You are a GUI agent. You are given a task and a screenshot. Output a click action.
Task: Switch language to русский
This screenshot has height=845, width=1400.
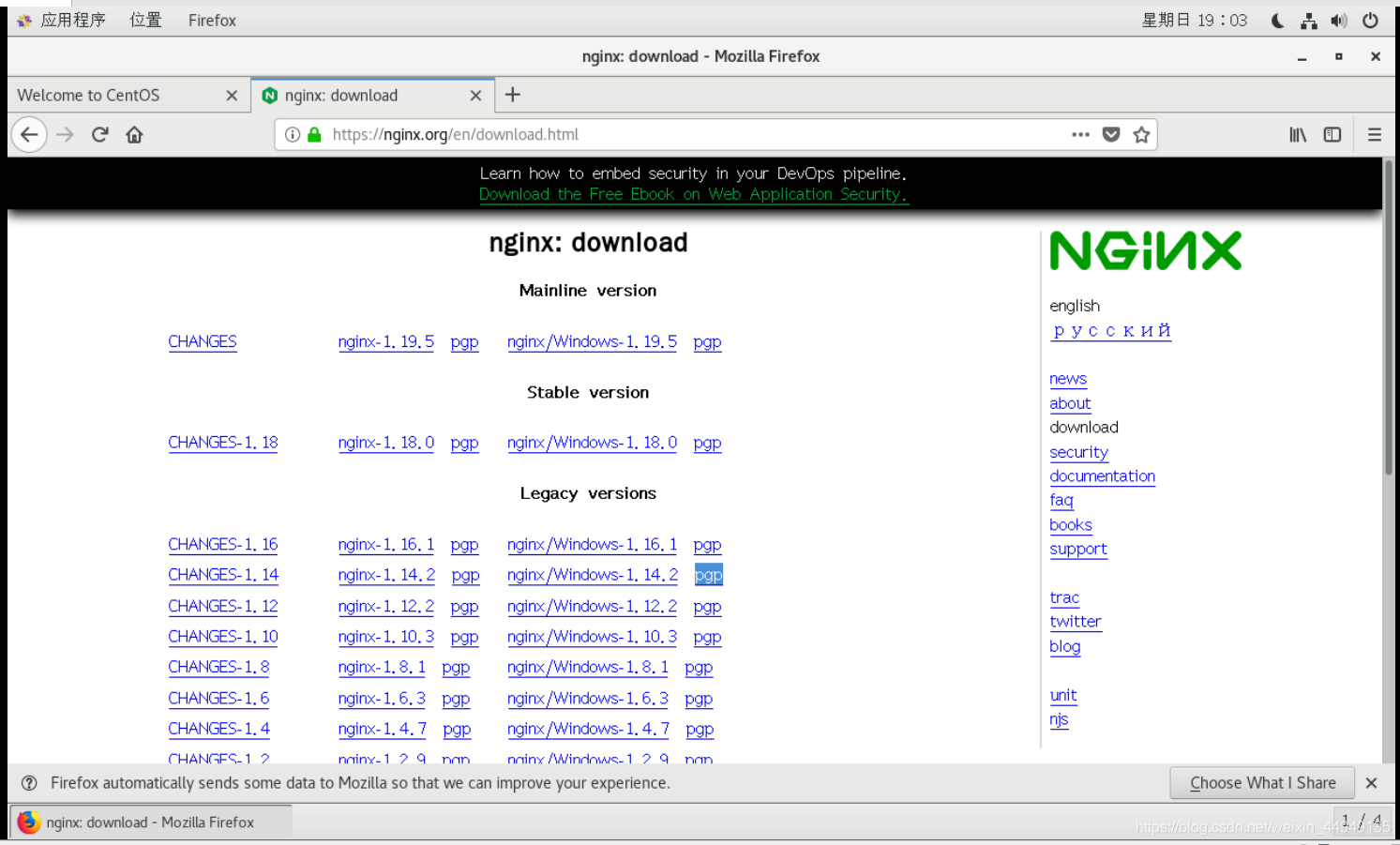pyautogui.click(x=1111, y=331)
